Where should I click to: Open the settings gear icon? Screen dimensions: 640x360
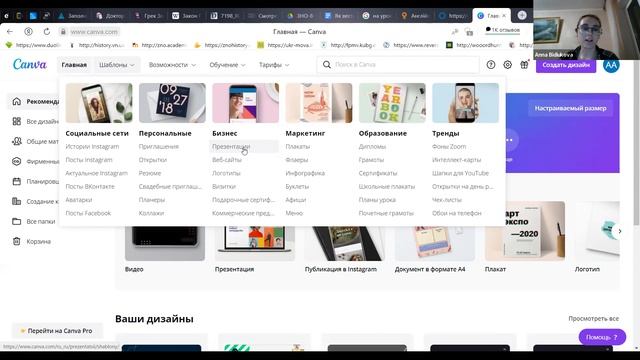pos(507,64)
